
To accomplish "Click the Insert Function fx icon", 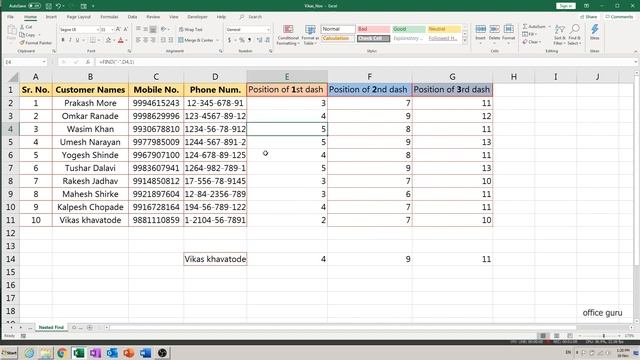I will (x=88, y=62).
